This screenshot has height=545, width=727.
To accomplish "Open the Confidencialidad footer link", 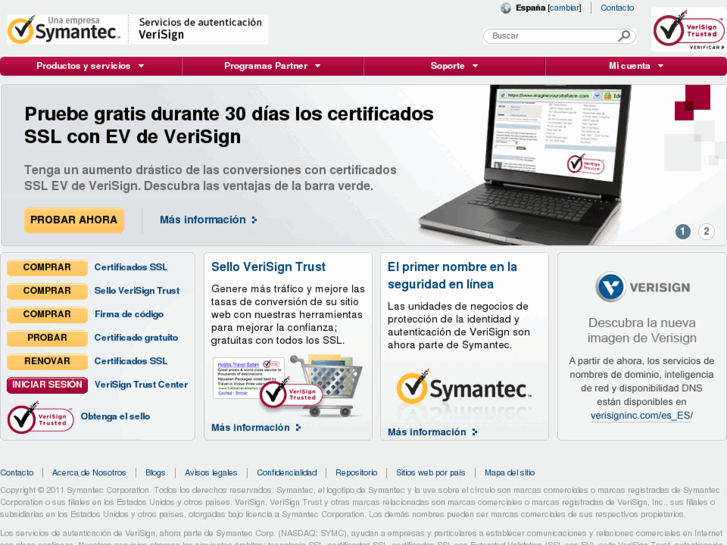I will (x=287, y=473).
